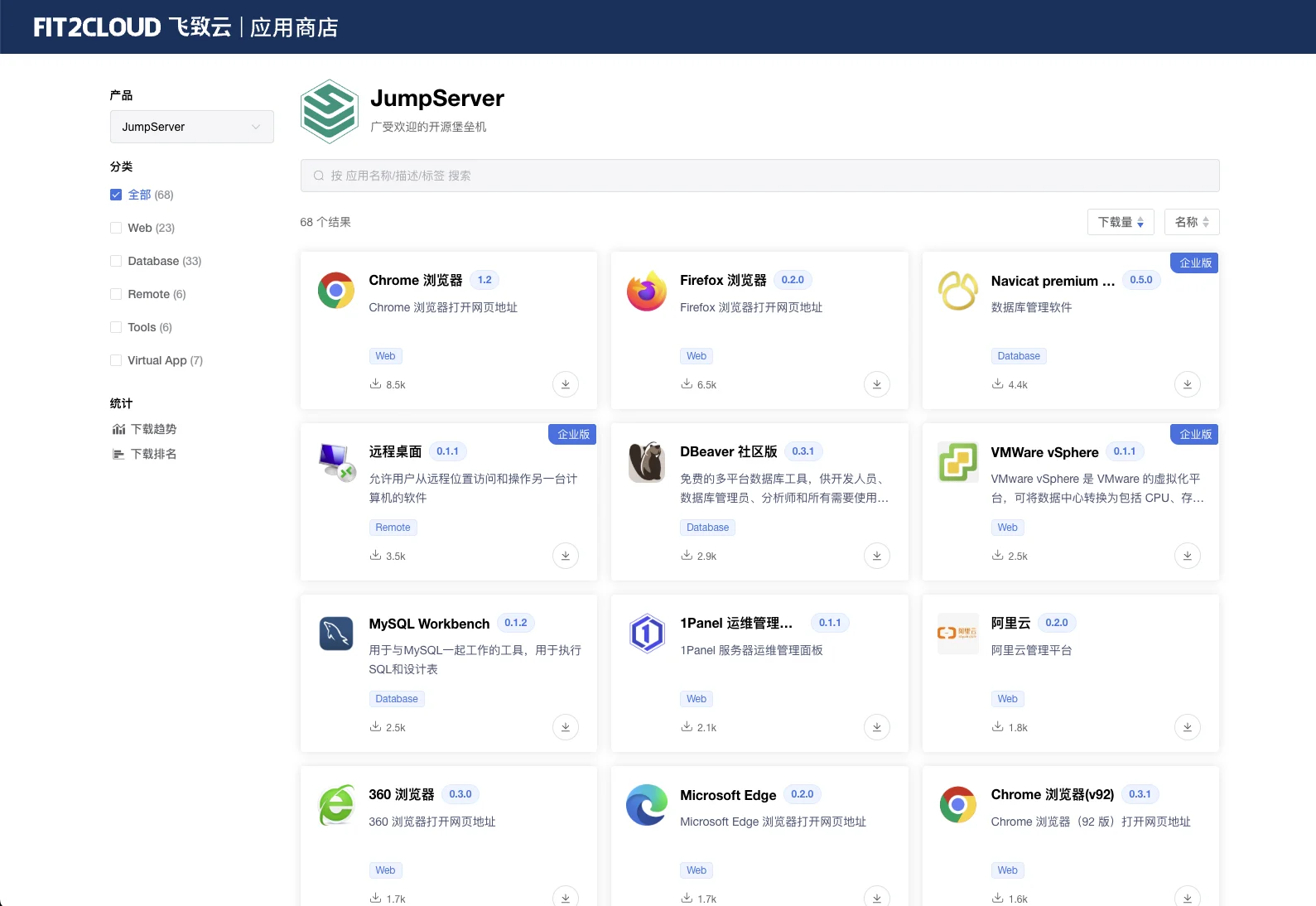Download the 1Panel 运维管理 app
The width and height of the screenshot is (1316, 906).
[877, 727]
